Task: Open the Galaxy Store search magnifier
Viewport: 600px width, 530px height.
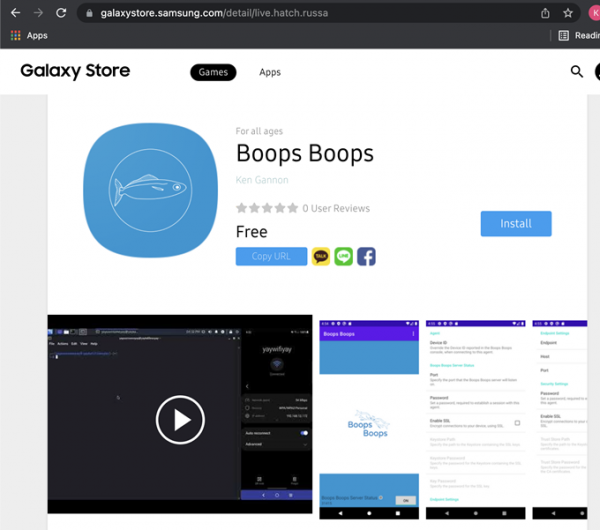Action: (x=577, y=72)
